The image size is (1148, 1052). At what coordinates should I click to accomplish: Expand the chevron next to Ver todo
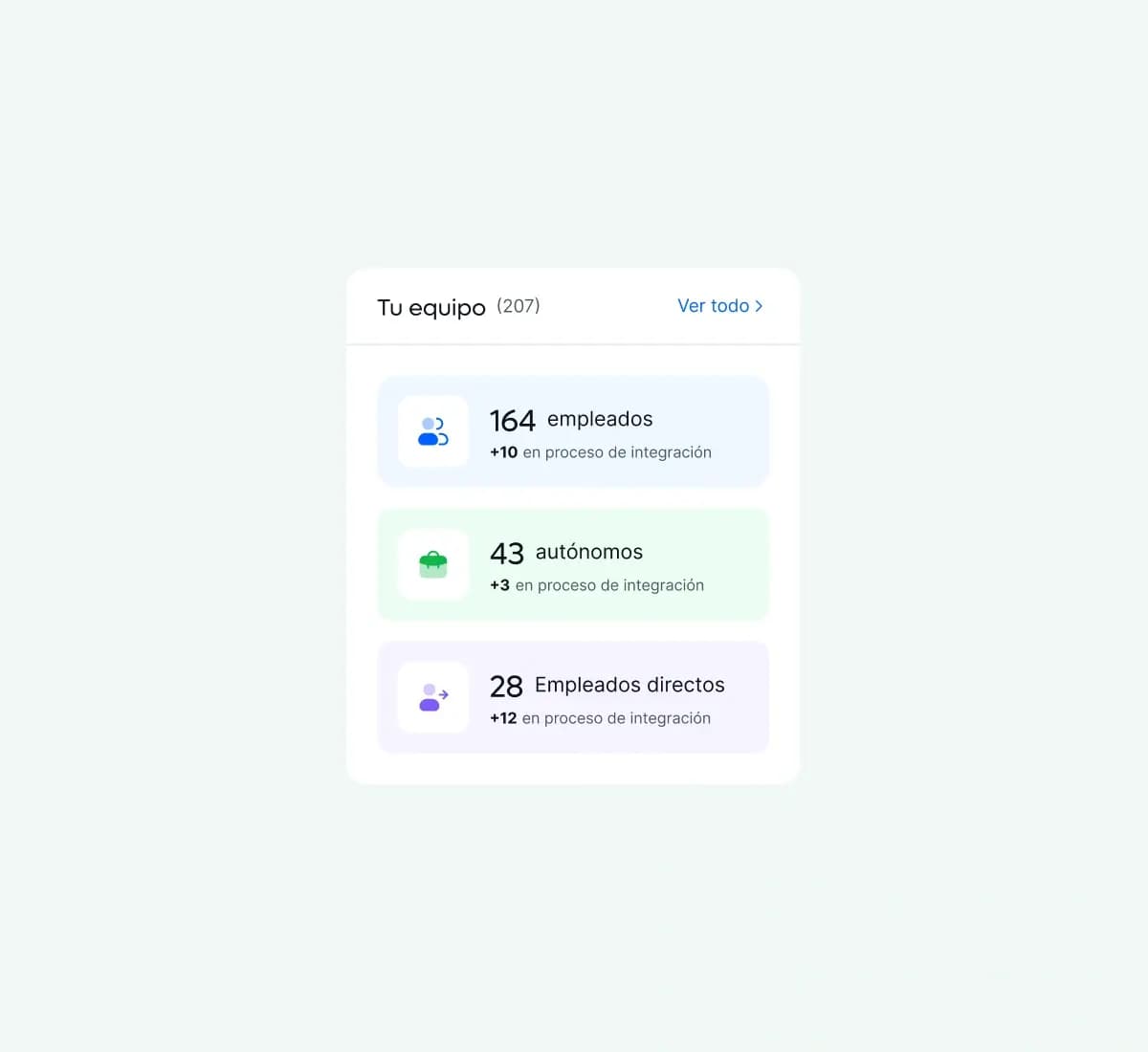pos(759,306)
